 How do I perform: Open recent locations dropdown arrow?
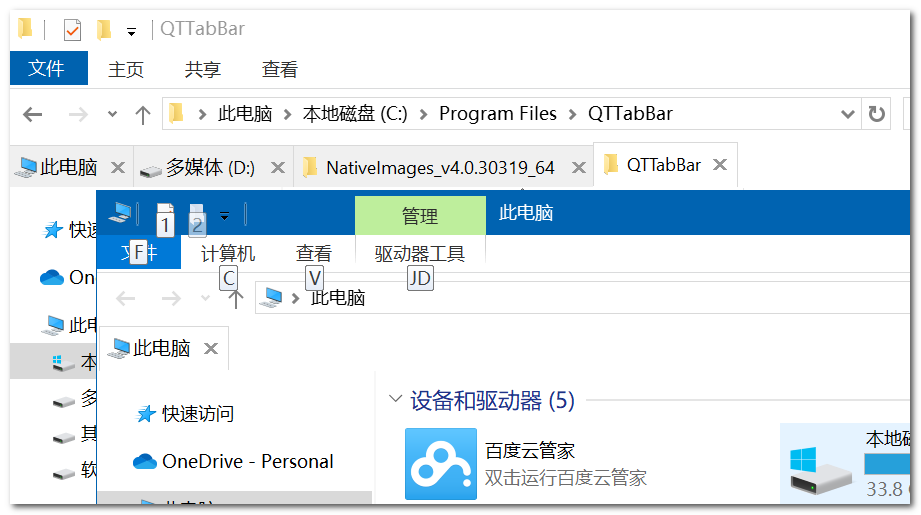click(x=112, y=114)
